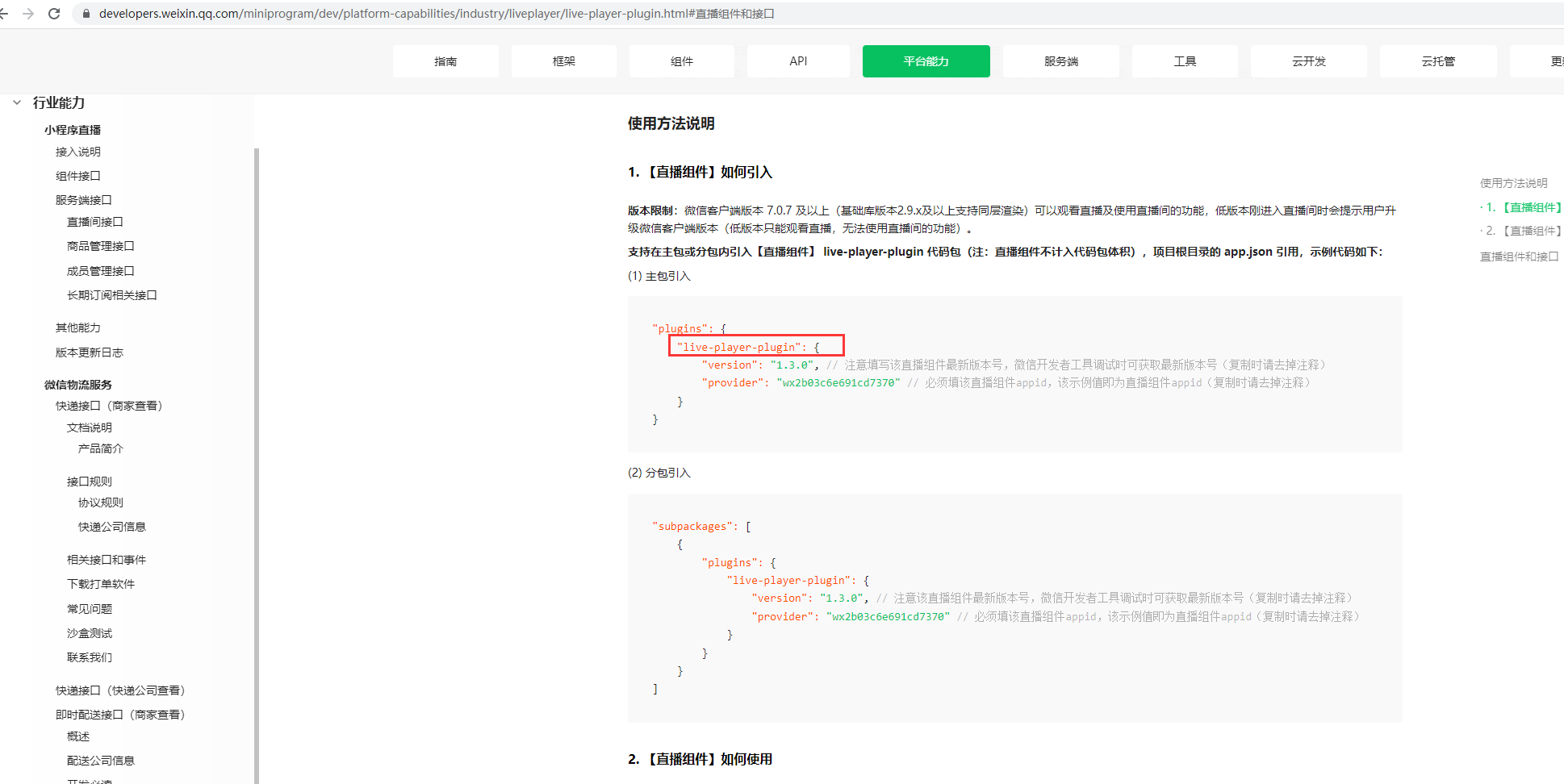Viewport: 1564px width, 784px height.
Task: Open 即时配送接口（商家查看） sidebar link
Action: (x=120, y=715)
